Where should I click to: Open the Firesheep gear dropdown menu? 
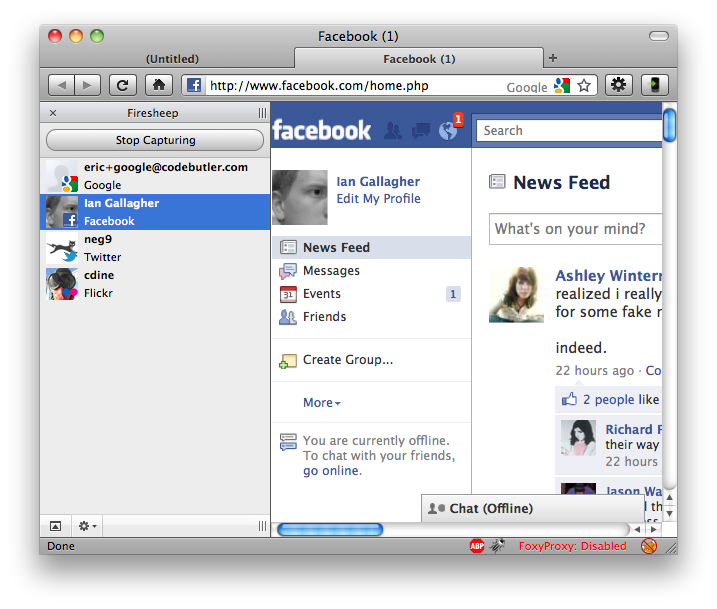pos(87,526)
